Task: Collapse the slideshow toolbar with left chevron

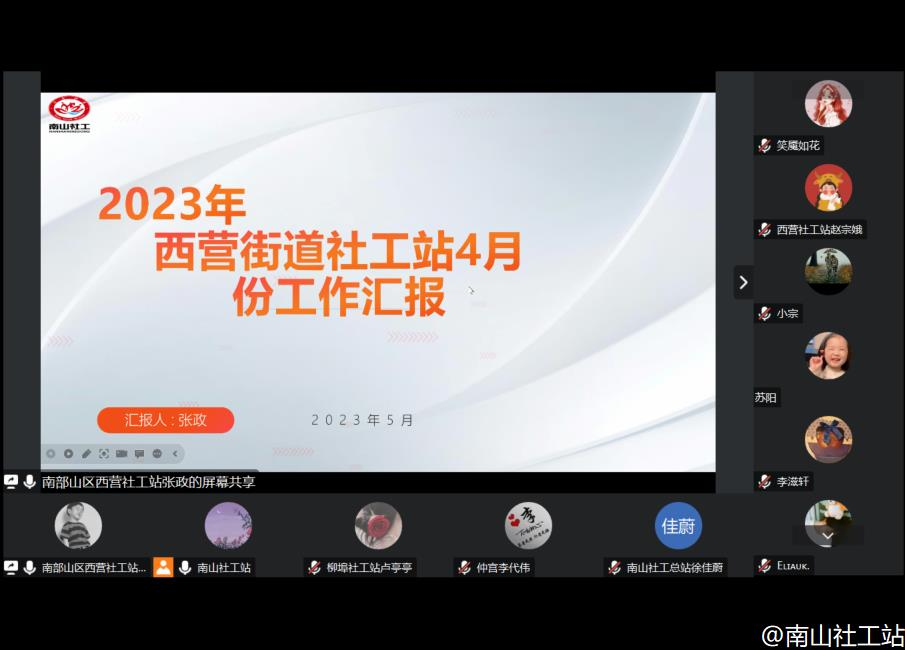Action: point(175,454)
